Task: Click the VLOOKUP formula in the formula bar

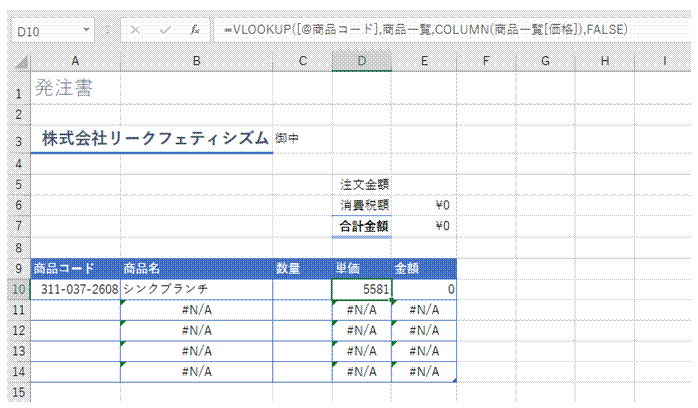Action: (x=426, y=30)
